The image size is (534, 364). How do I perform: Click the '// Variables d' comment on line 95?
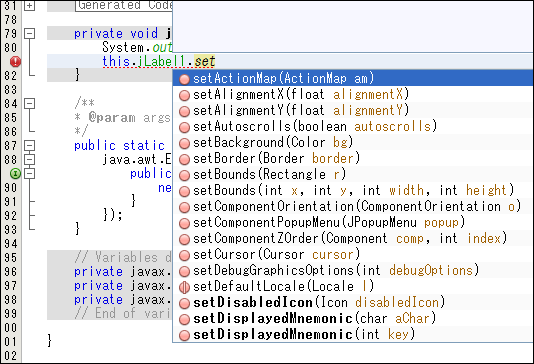tap(123, 257)
